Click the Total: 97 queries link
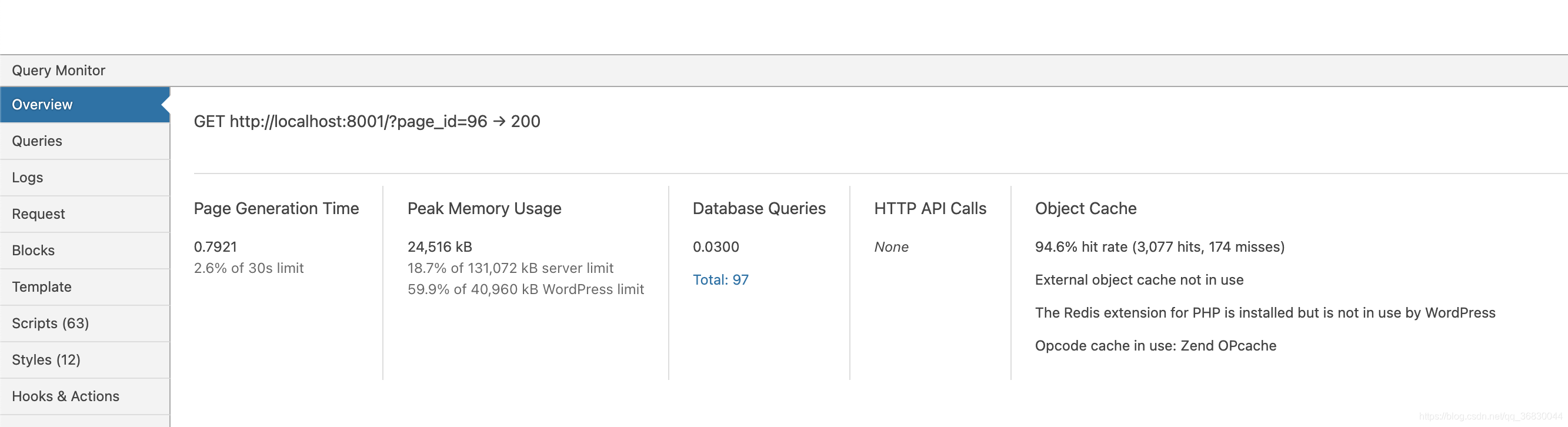1568x427 pixels. coord(720,280)
